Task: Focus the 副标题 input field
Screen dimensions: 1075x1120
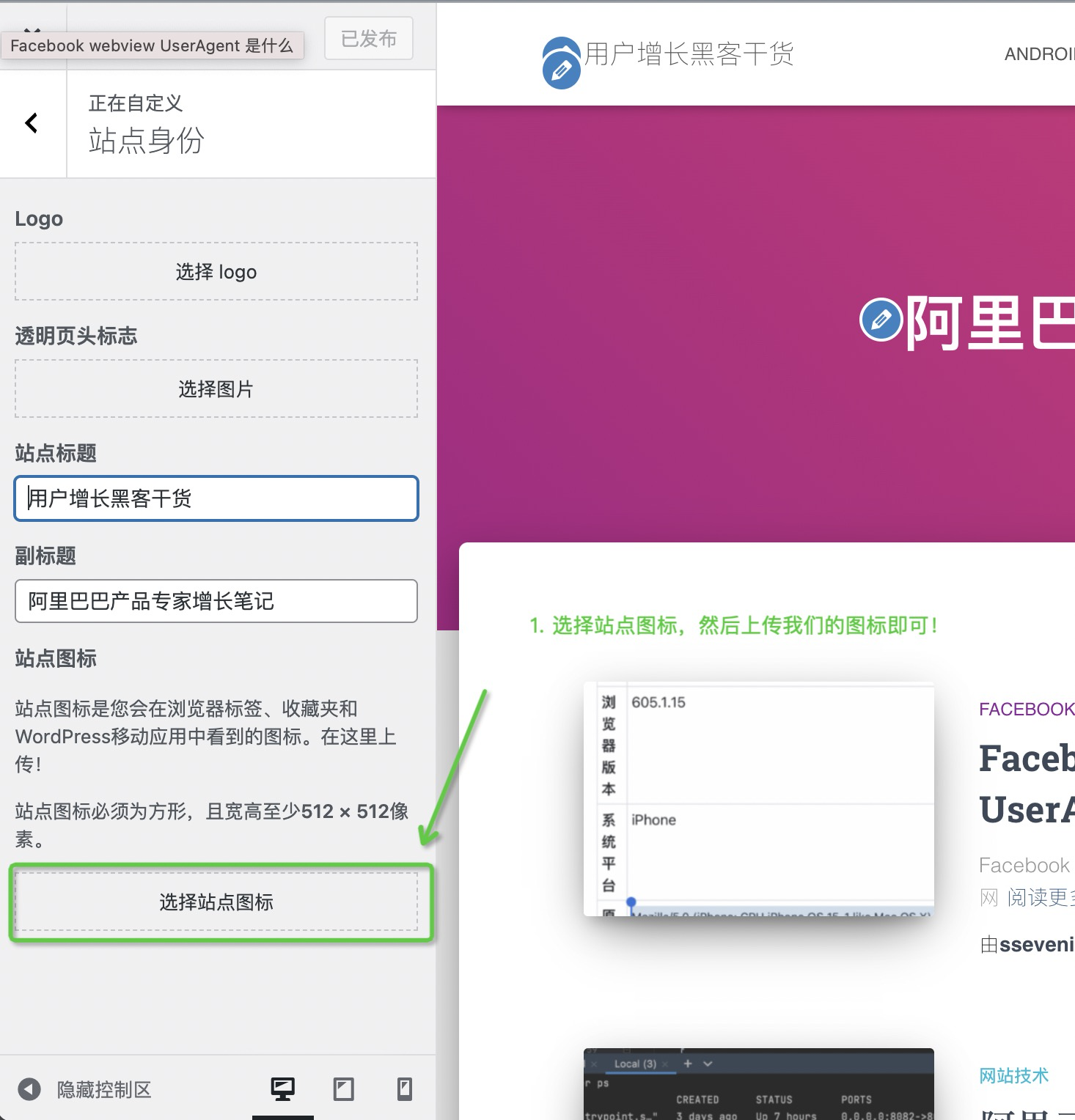Action: pyautogui.click(x=216, y=601)
